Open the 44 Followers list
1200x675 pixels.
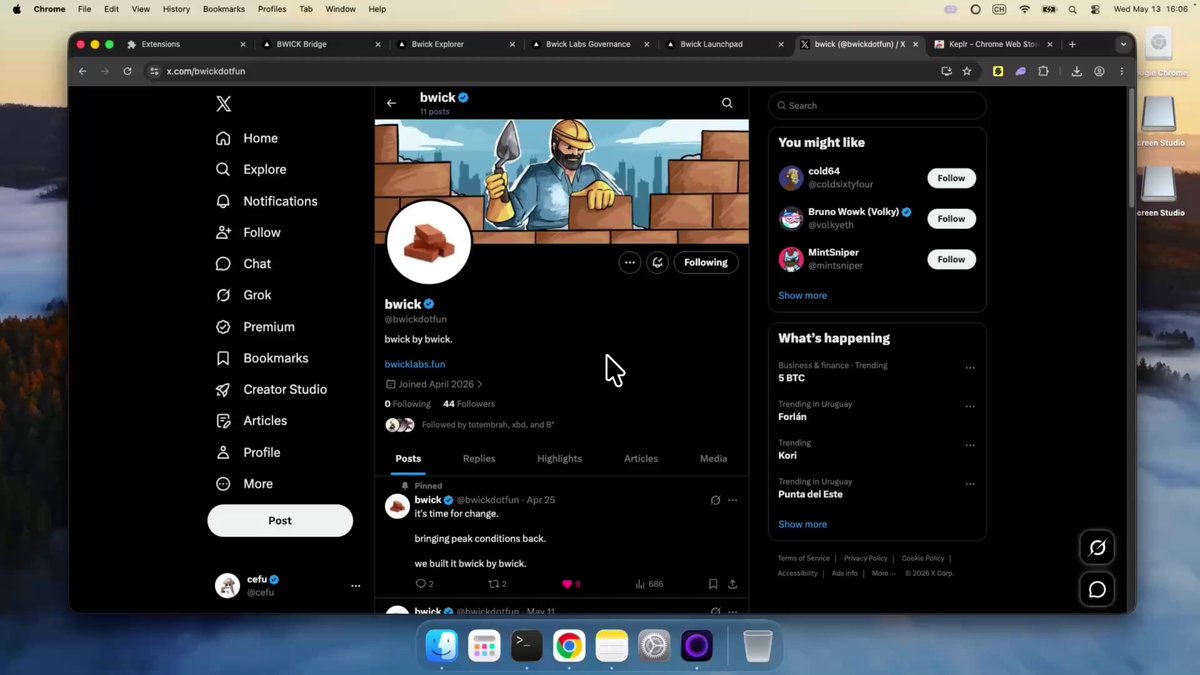pos(469,404)
